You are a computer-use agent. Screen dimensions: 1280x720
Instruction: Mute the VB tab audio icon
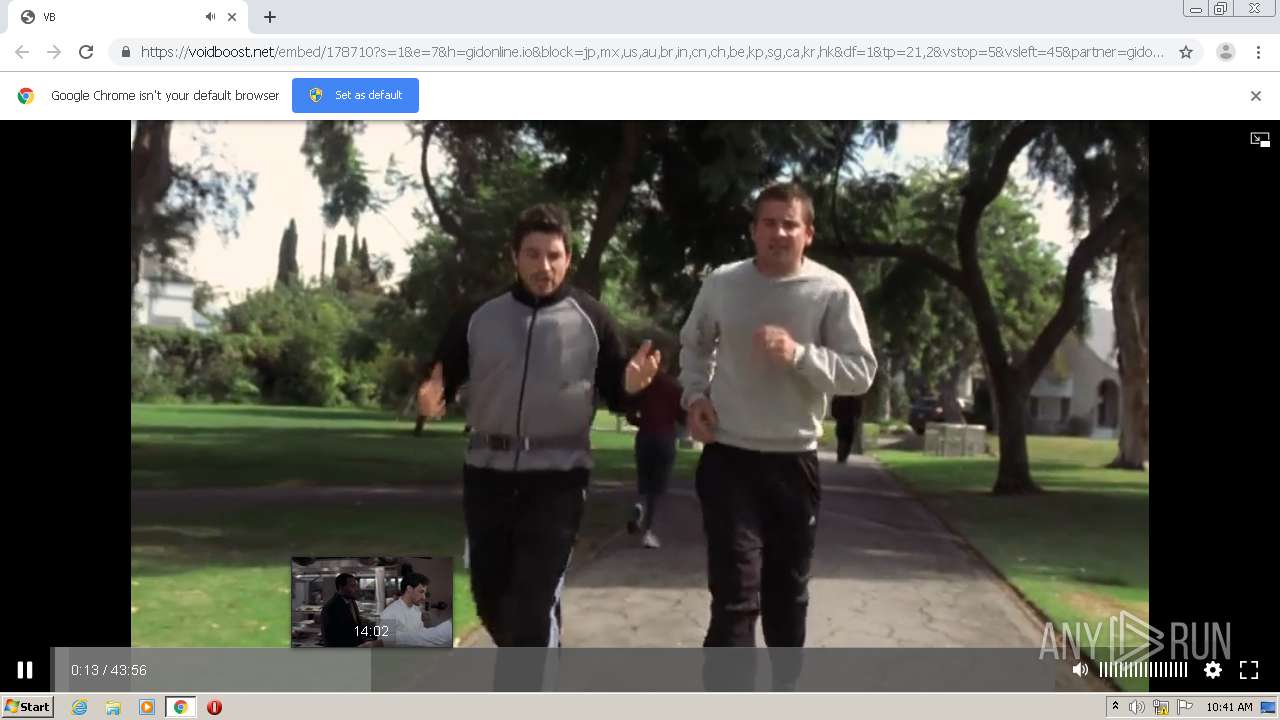[x=211, y=17]
